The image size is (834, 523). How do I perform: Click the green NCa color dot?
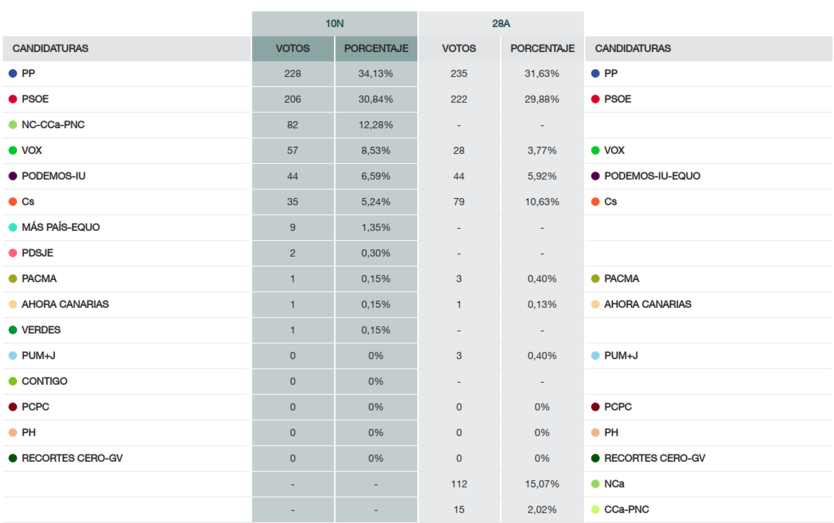tap(596, 484)
